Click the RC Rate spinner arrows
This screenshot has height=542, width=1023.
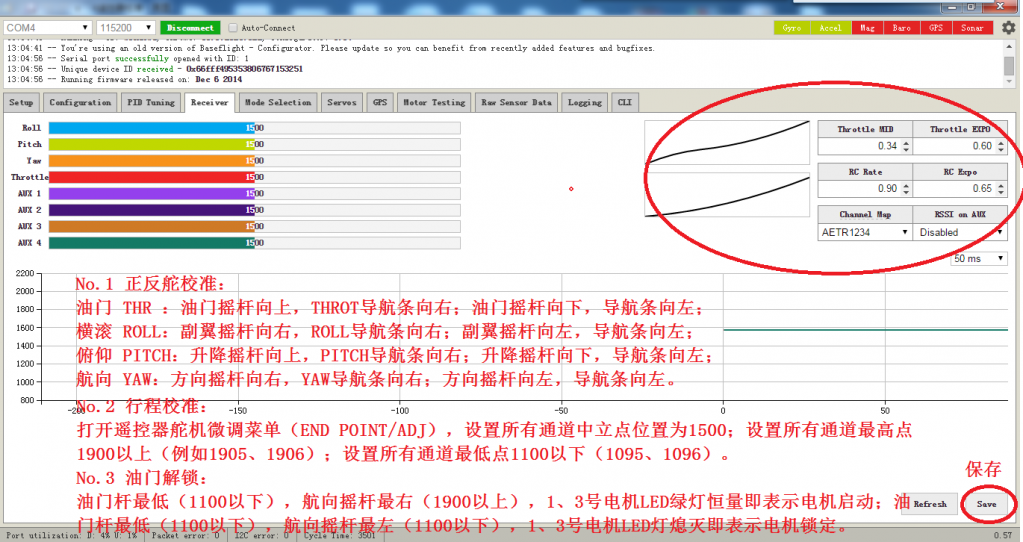[906, 188]
